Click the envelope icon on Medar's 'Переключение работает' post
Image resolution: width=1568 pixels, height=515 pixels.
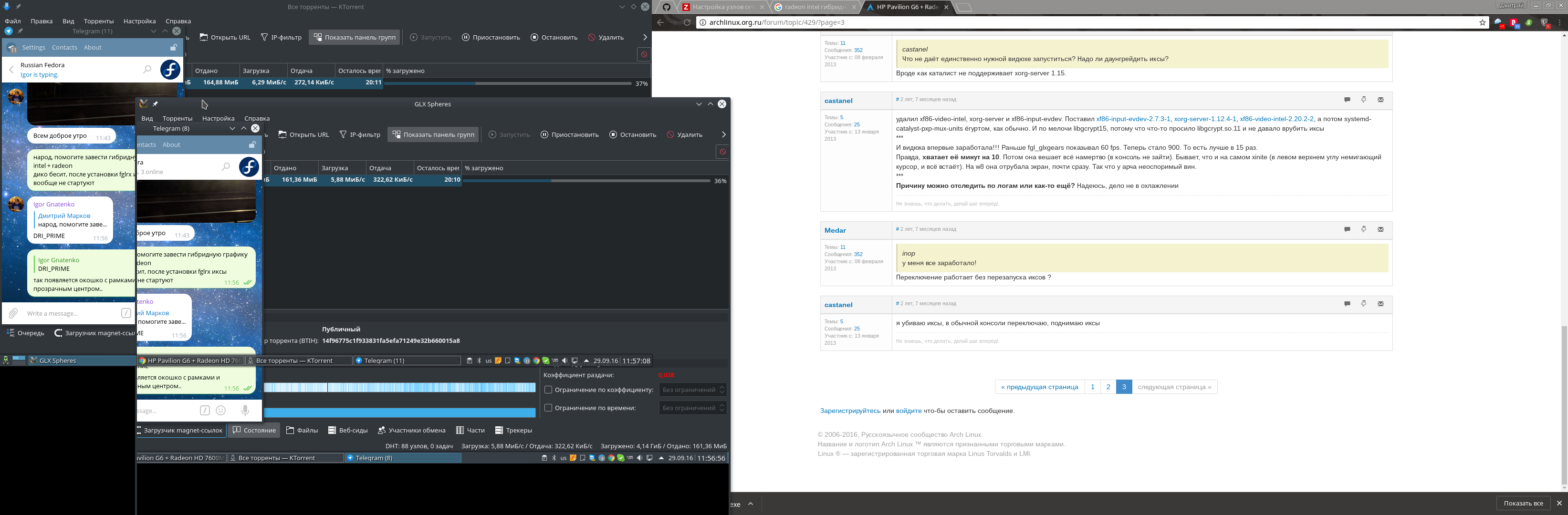1380,229
